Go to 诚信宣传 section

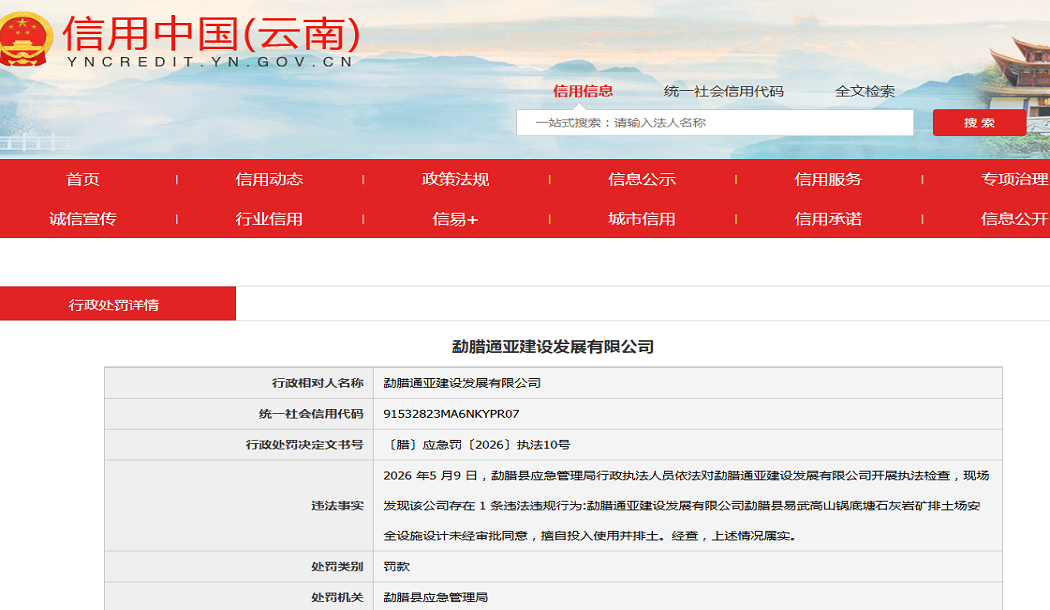click(x=82, y=219)
